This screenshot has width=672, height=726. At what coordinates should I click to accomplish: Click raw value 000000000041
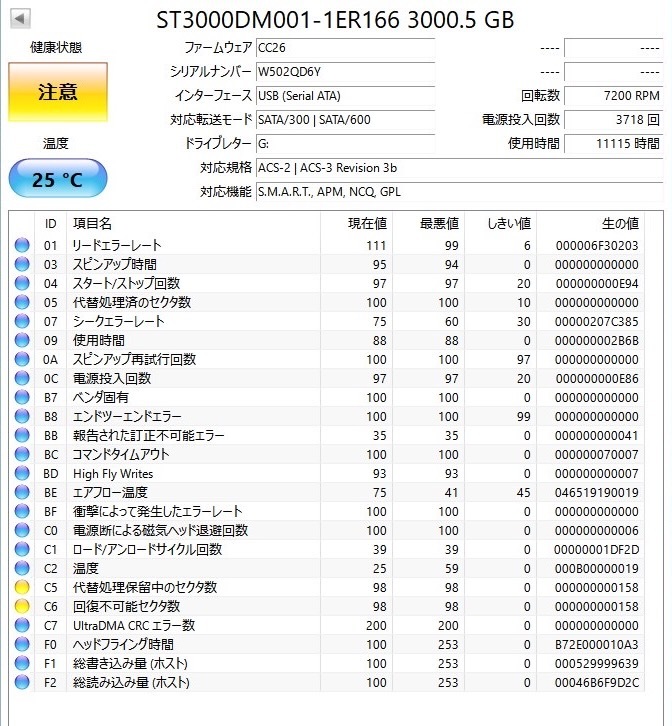[597, 436]
